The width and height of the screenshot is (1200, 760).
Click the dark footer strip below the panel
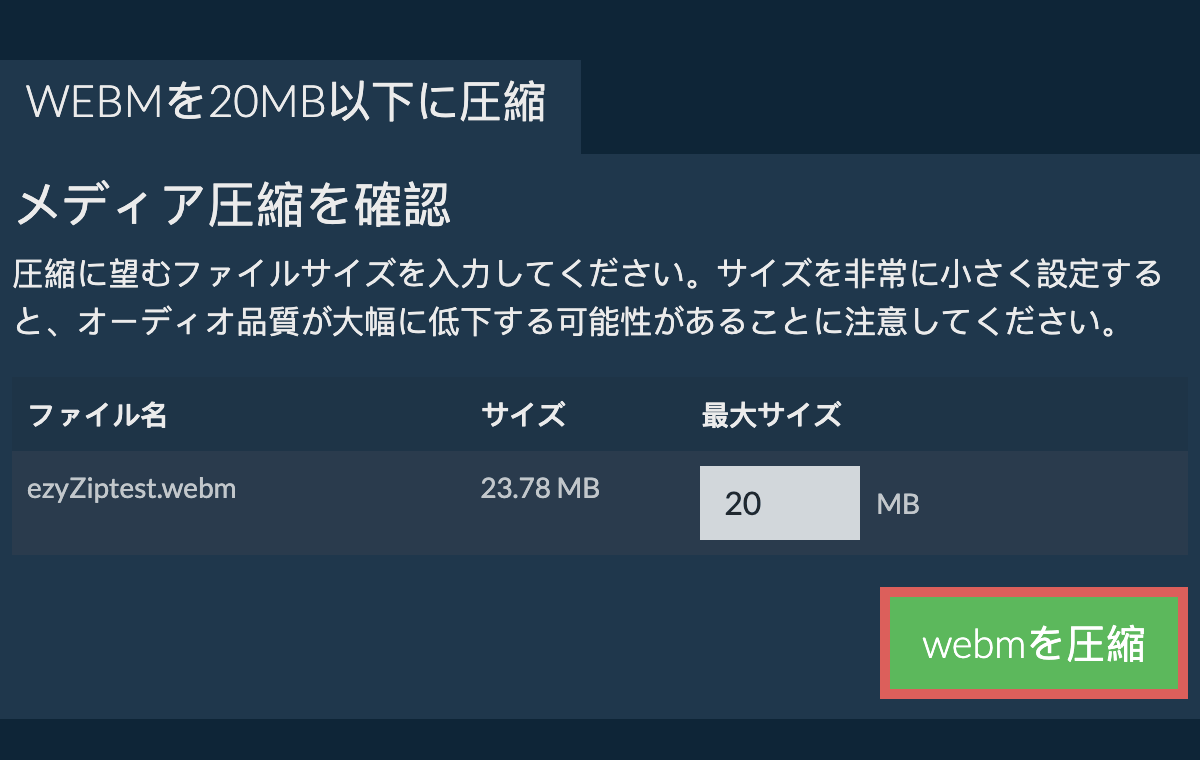[x=600, y=739]
